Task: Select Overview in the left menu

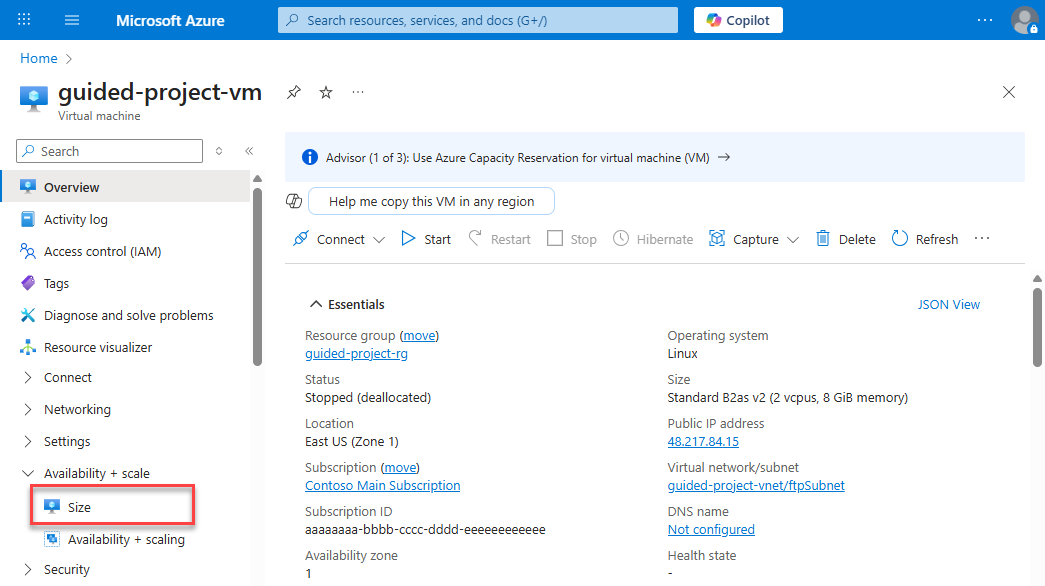Action: [x=125, y=187]
